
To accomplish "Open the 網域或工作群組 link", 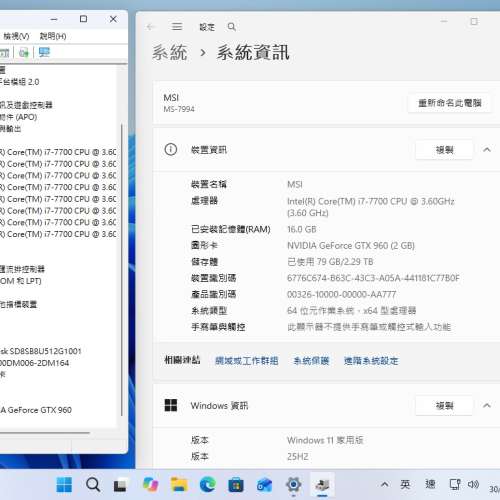I will coord(247,361).
